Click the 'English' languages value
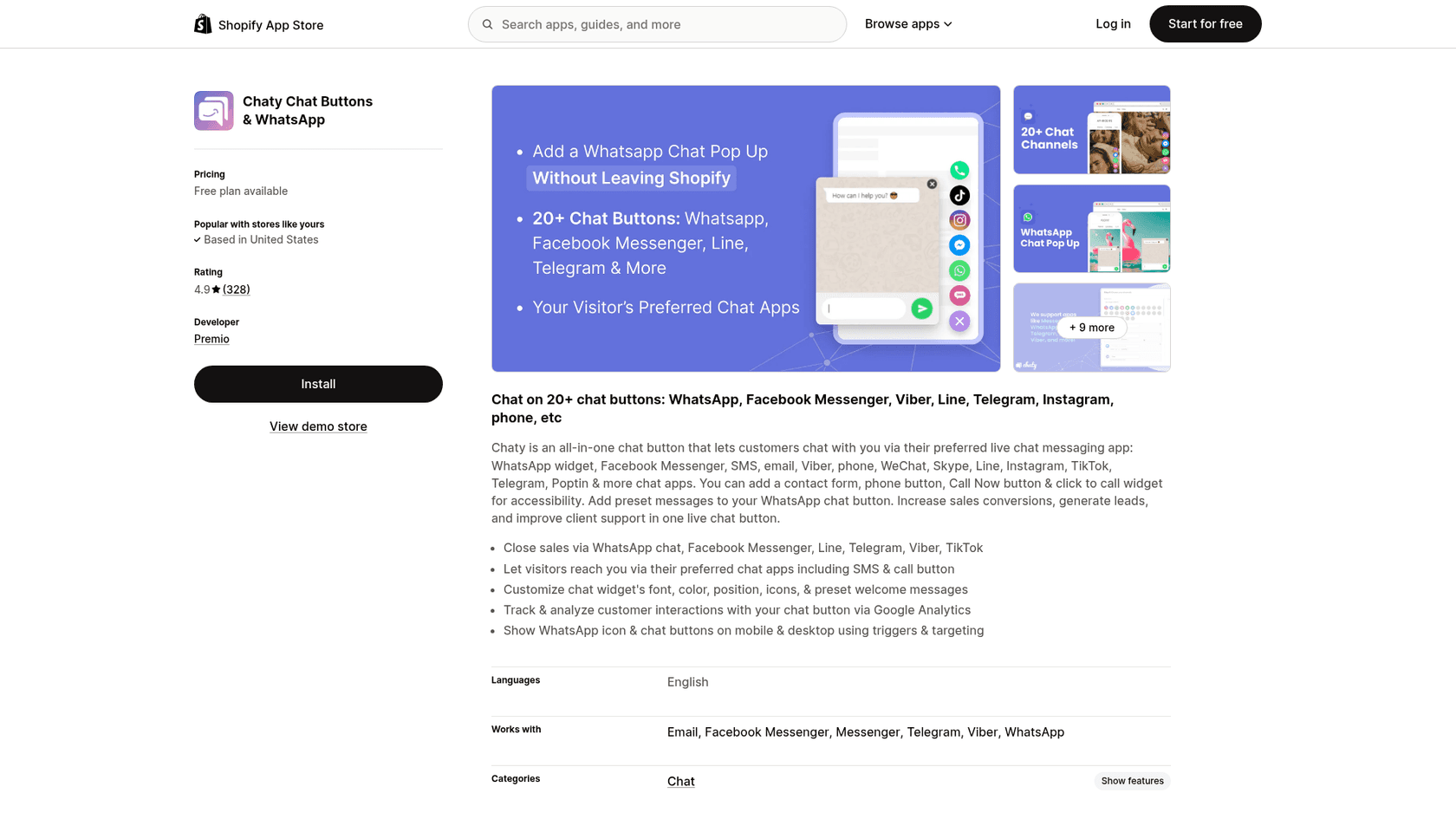 (x=688, y=682)
